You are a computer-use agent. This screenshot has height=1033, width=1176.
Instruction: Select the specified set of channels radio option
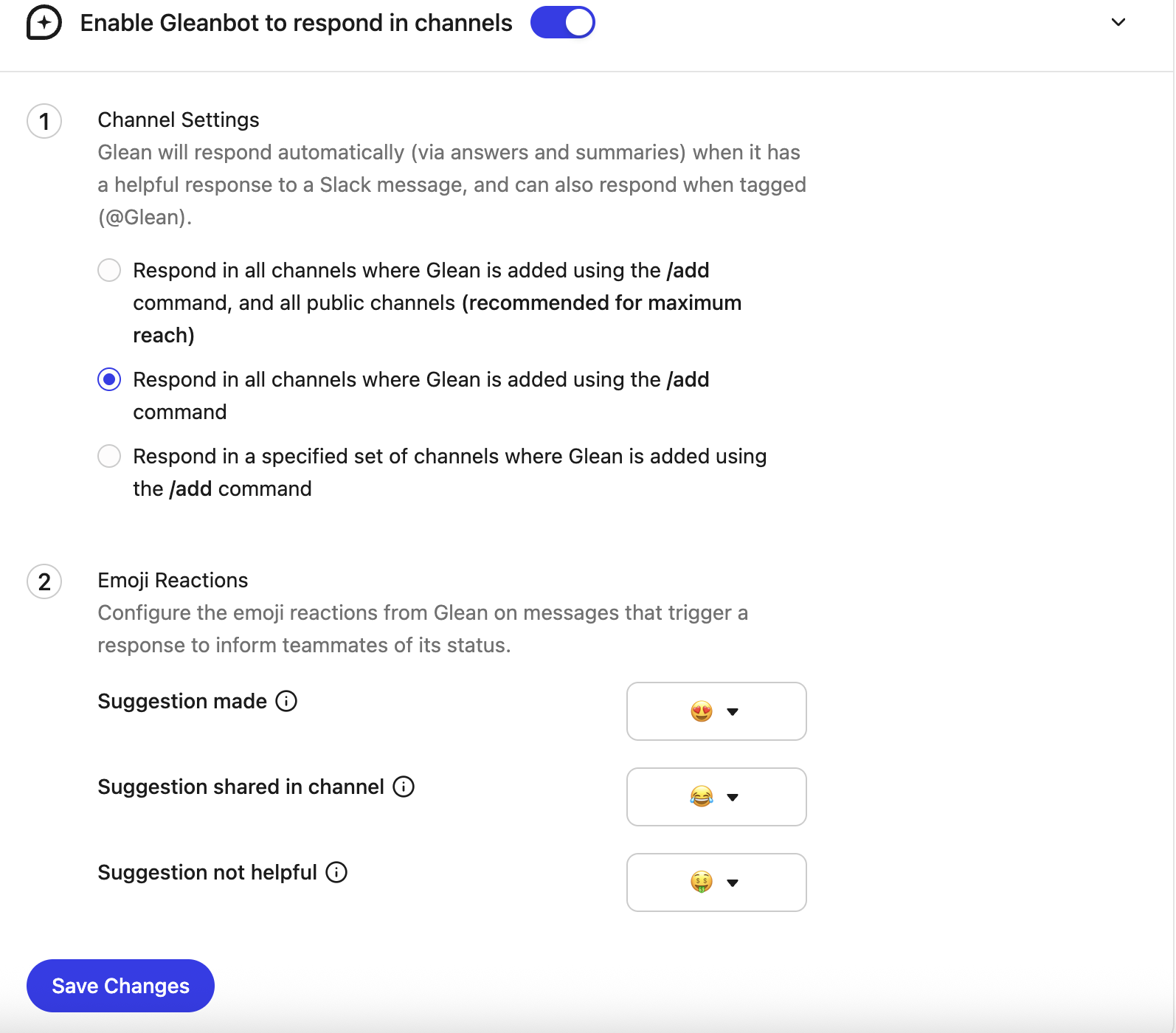[x=108, y=456]
